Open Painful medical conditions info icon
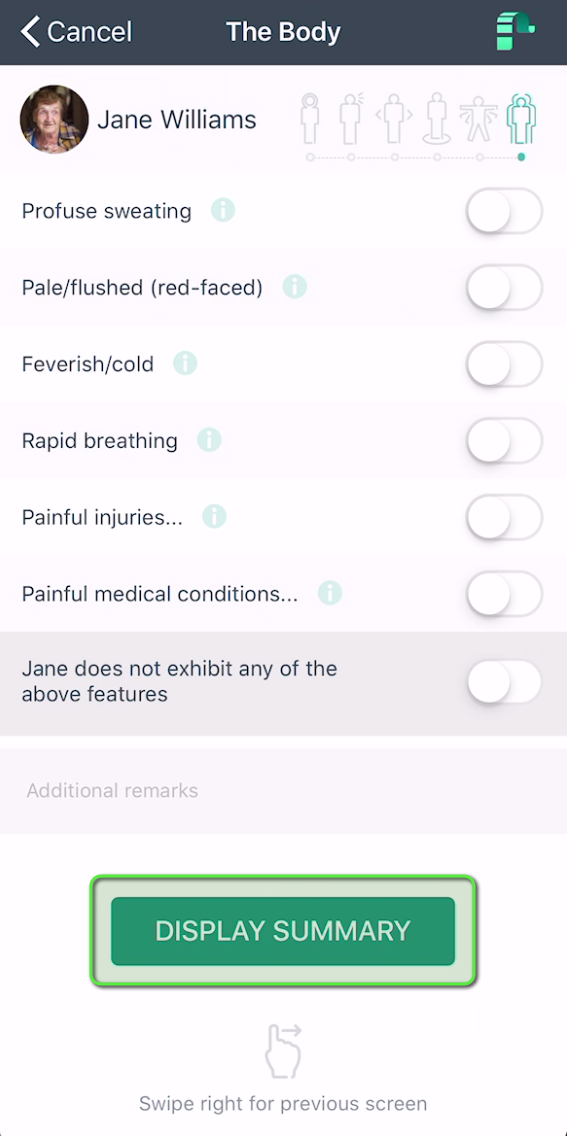567x1136 pixels. (330, 593)
